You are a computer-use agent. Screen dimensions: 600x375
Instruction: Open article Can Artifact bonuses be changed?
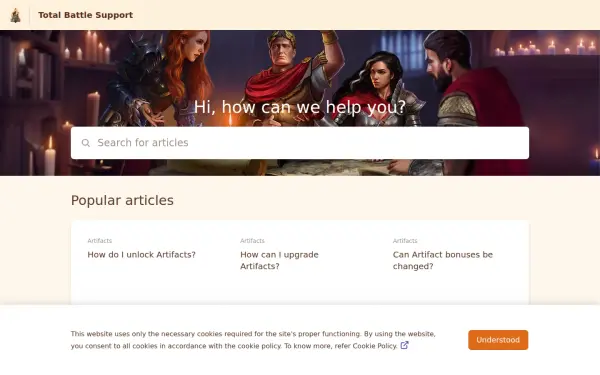(443, 260)
